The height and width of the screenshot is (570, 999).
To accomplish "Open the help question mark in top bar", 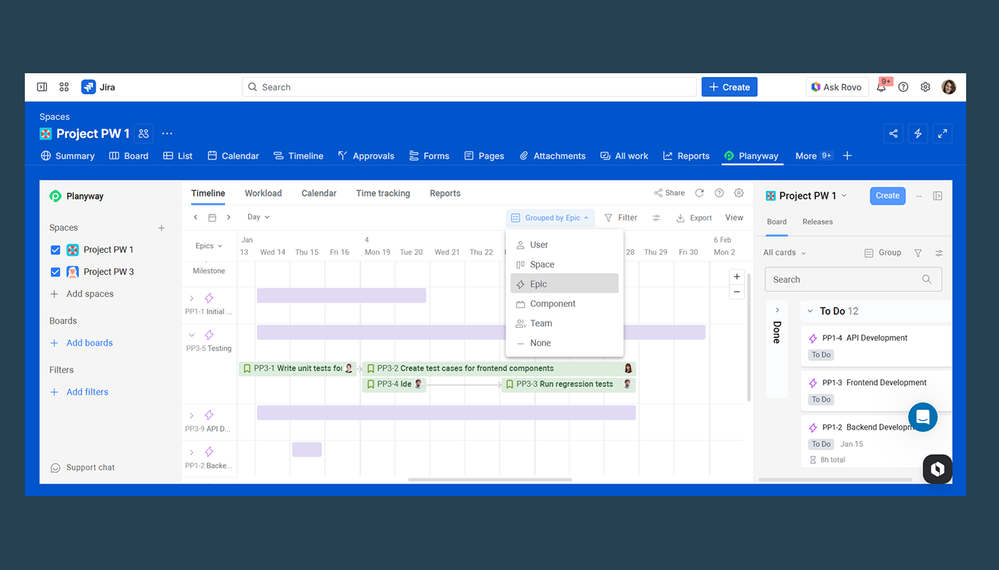I will pyautogui.click(x=903, y=87).
